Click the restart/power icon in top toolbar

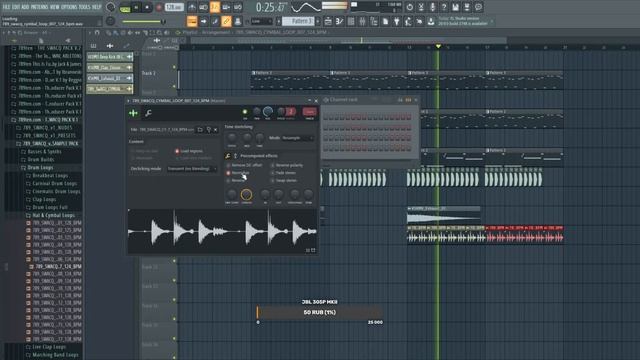click(409, 7)
